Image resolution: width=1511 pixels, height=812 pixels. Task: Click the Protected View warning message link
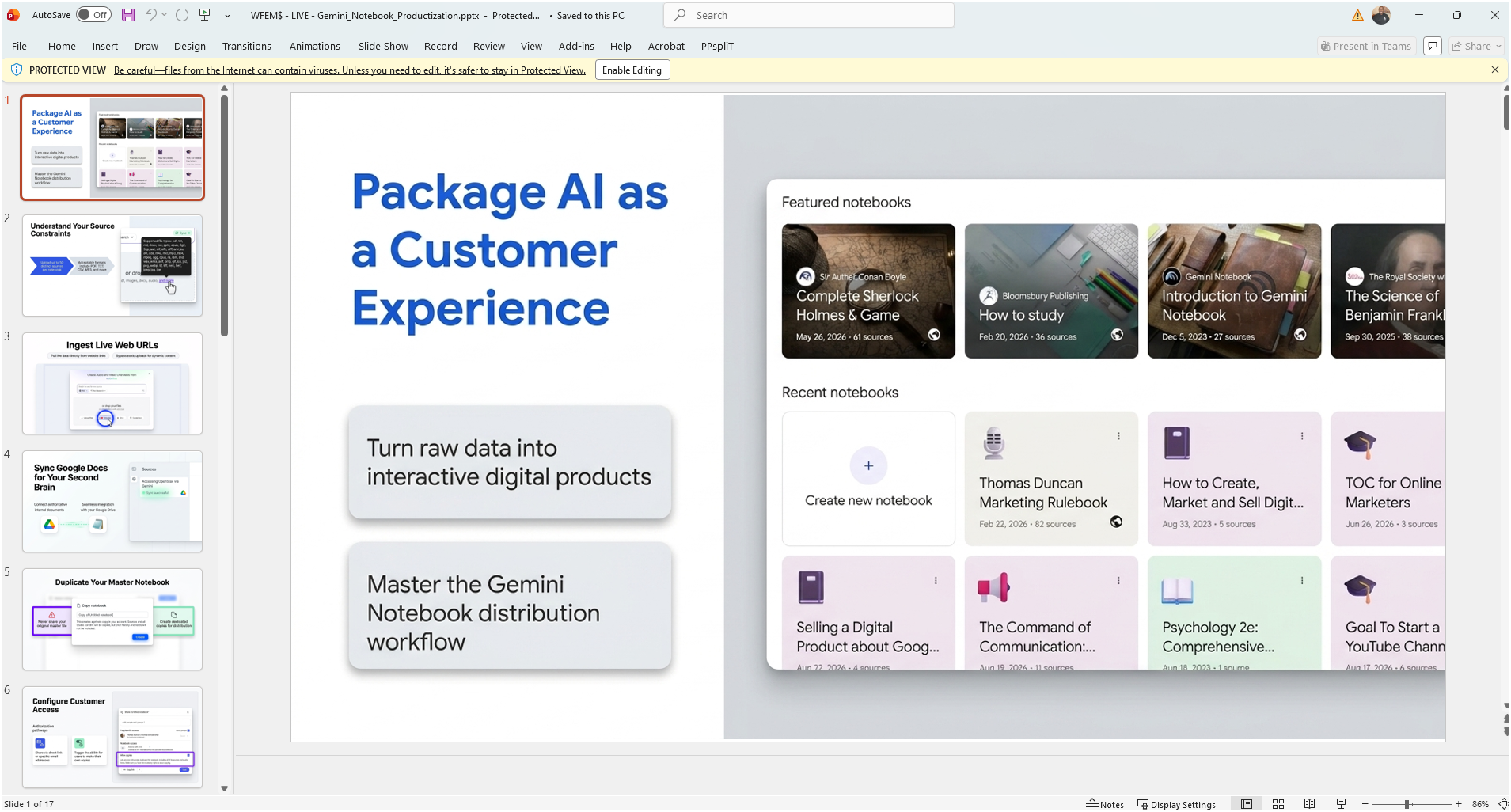point(350,70)
